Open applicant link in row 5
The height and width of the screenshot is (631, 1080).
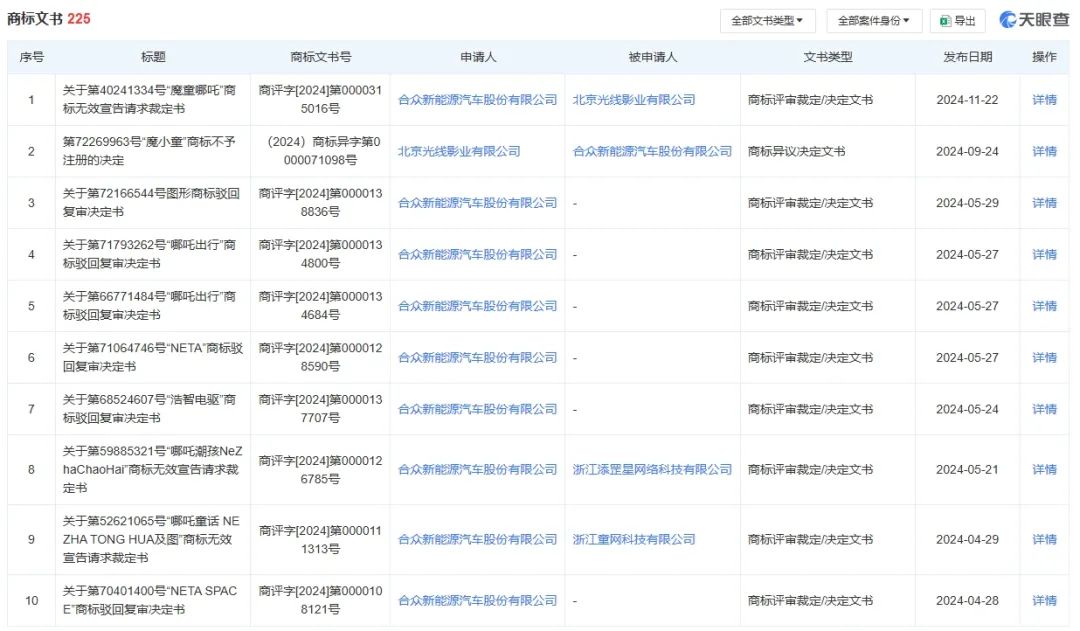click(477, 306)
